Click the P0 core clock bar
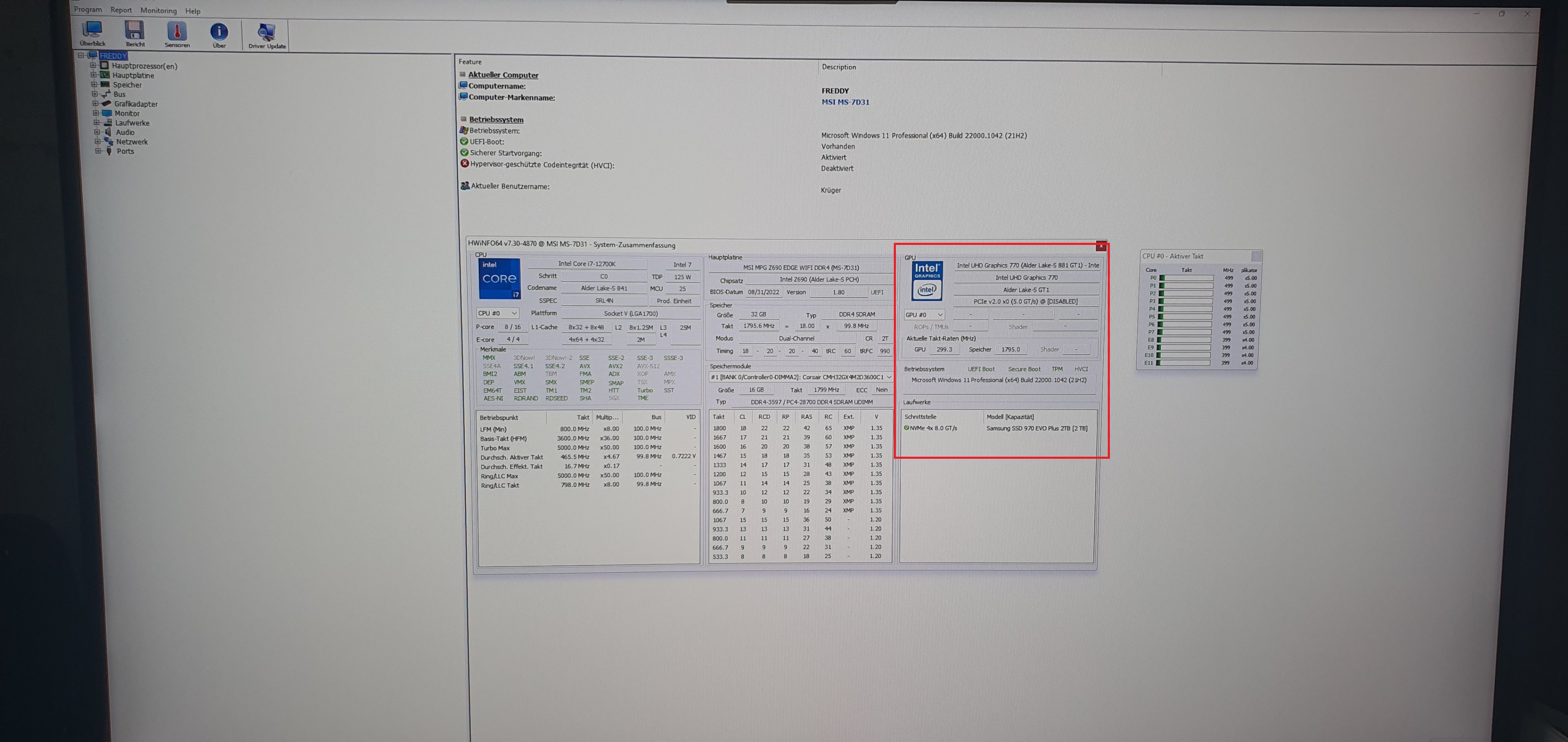Viewport: 1568px width, 742px height. click(1186, 278)
